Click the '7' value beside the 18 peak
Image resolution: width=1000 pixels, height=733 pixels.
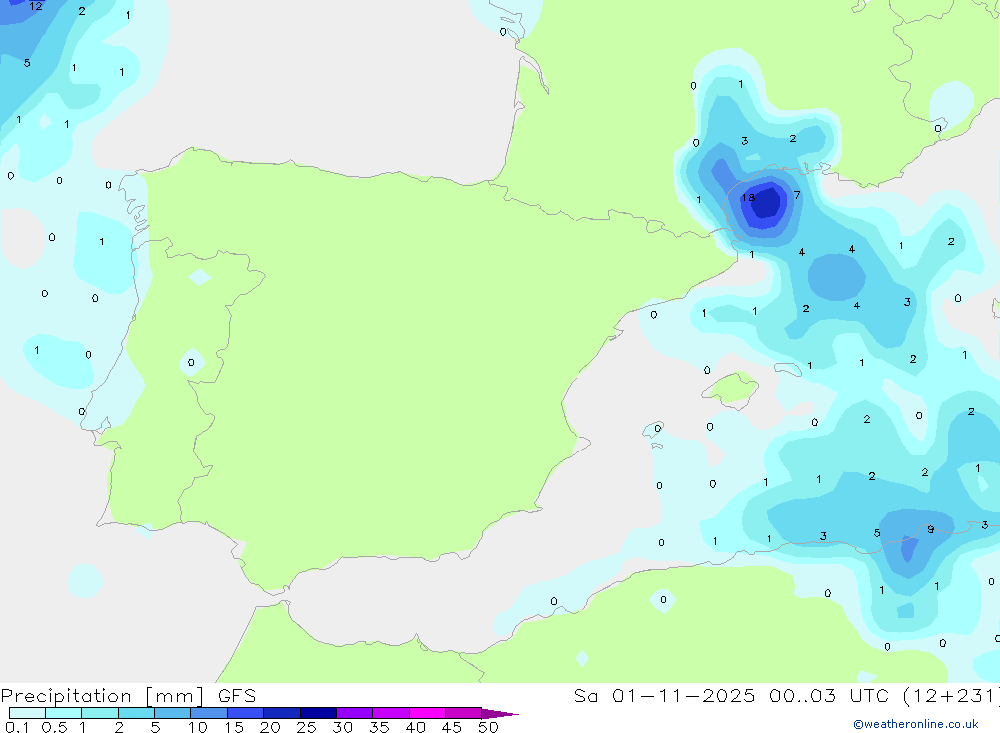pyautogui.click(x=797, y=195)
